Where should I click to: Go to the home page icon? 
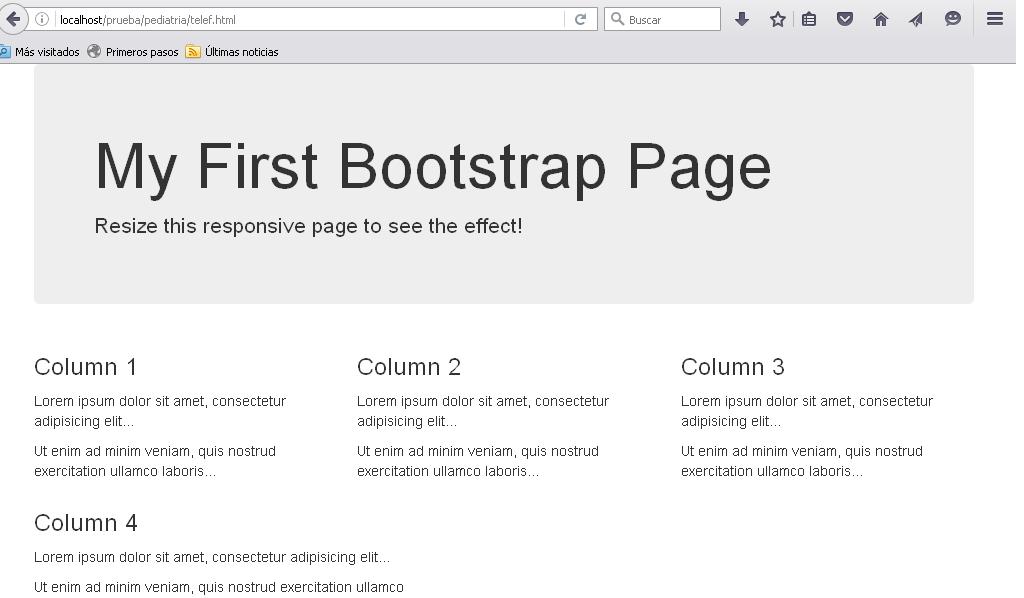(x=880, y=20)
